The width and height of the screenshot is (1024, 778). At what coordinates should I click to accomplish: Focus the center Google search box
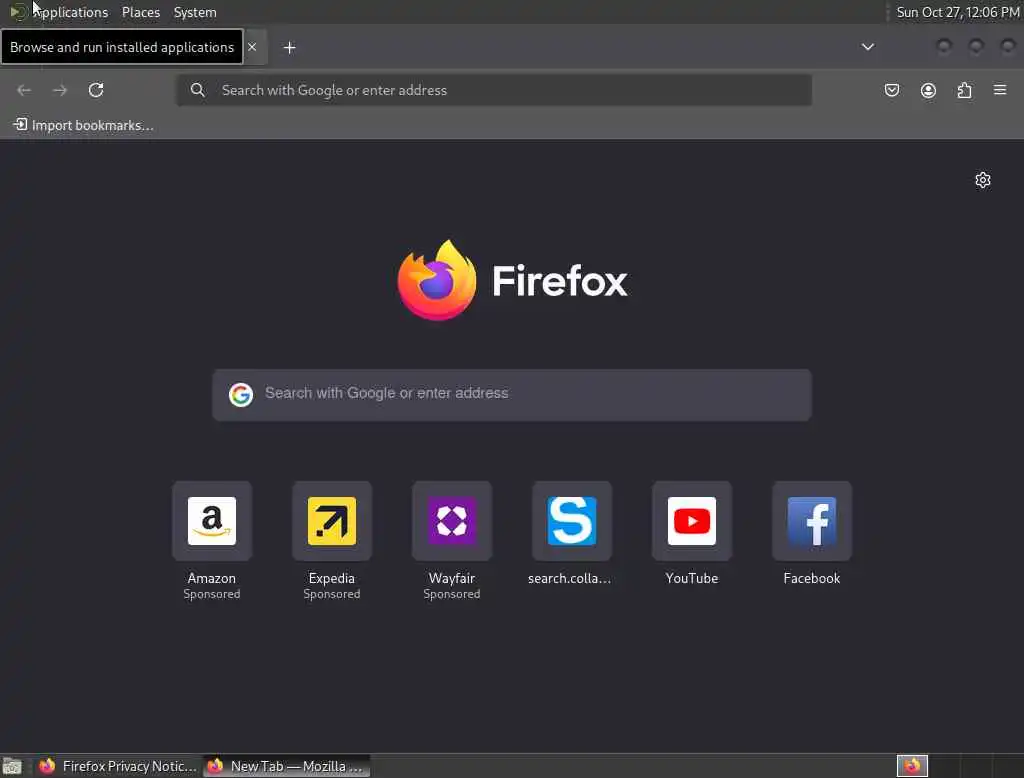coord(512,395)
